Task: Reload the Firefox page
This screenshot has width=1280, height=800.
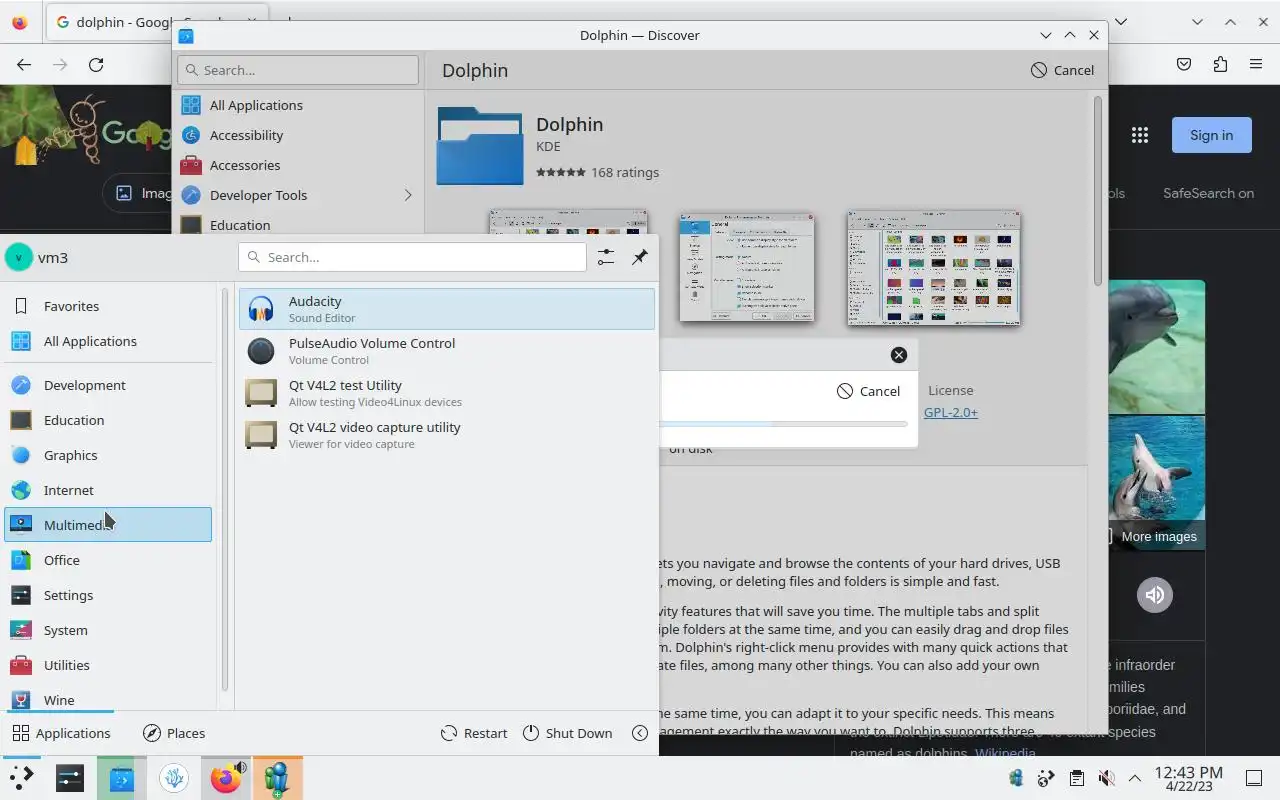Action: coord(96,64)
